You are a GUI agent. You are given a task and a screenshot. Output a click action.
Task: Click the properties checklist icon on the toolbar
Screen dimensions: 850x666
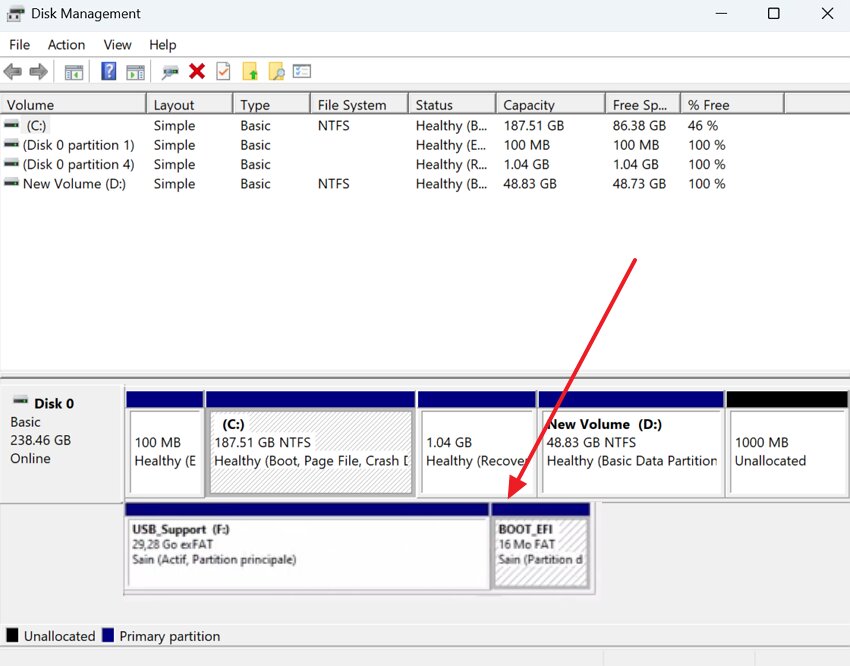pyautogui.click(x=222, y=71)
